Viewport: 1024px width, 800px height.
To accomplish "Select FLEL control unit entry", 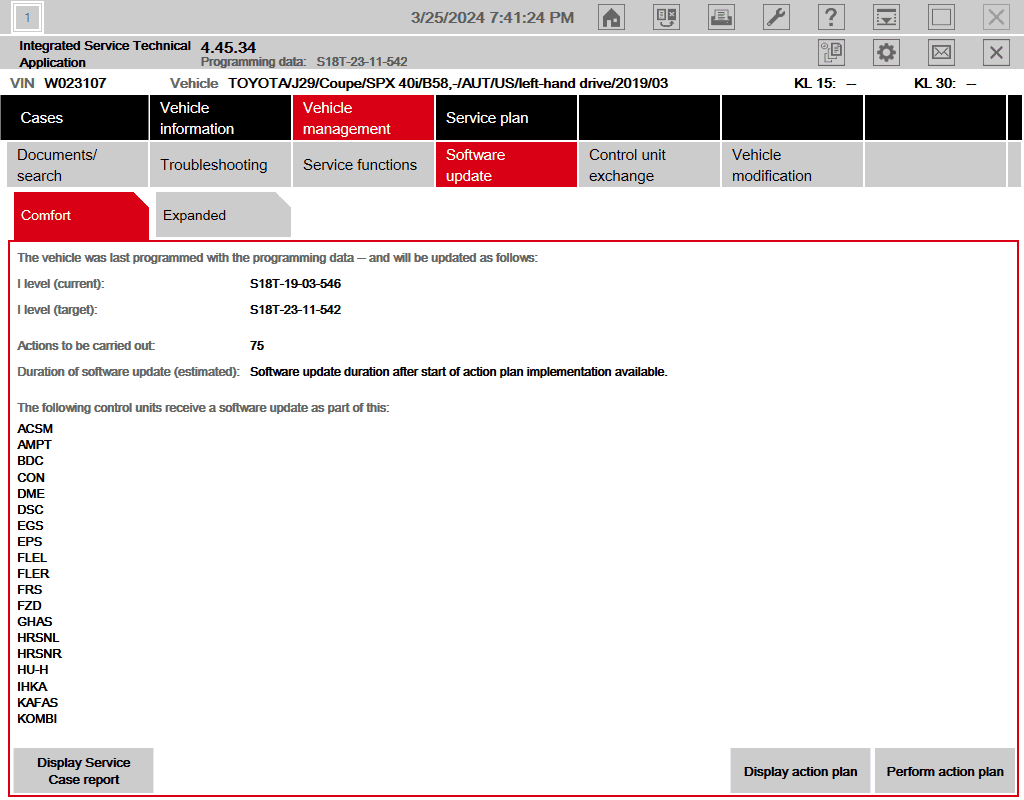I will (x=32, y=558).
